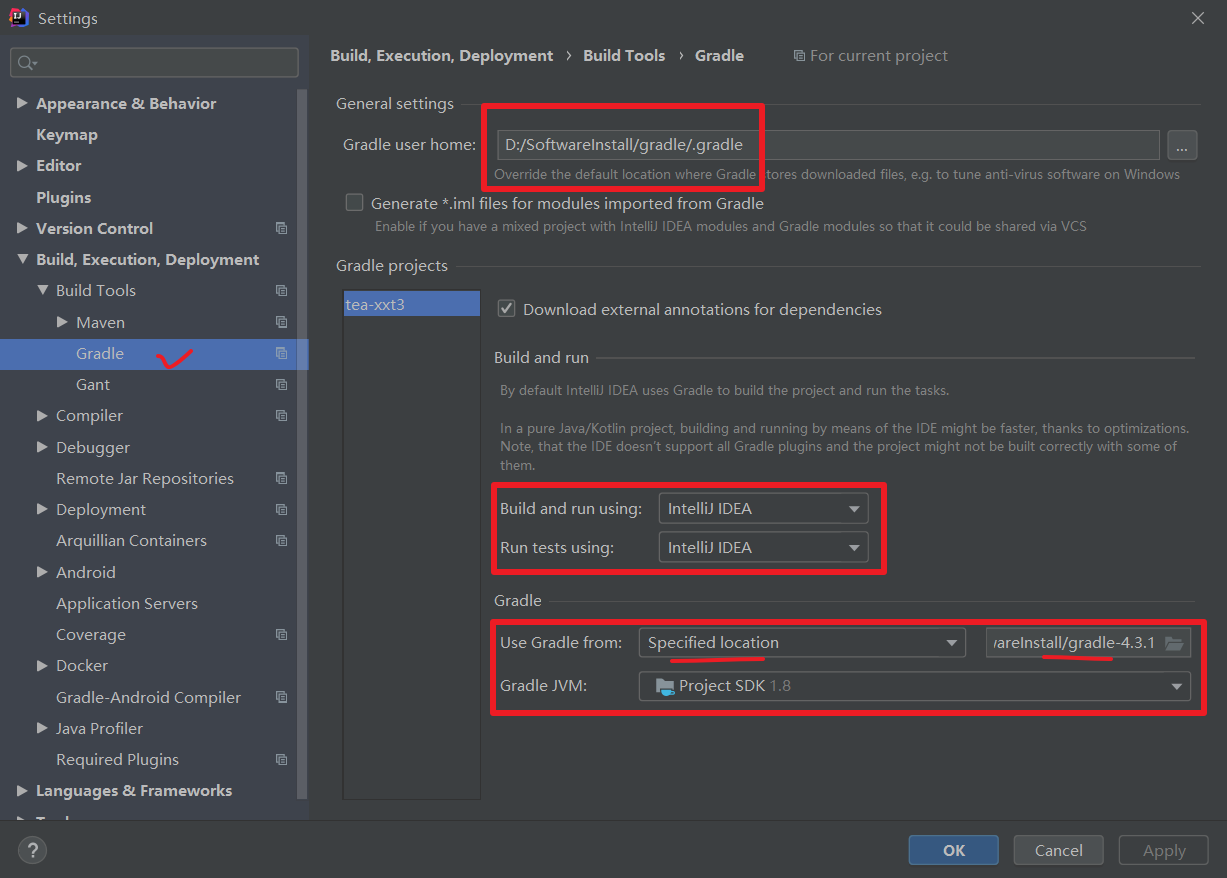Click the OK button

954,850
